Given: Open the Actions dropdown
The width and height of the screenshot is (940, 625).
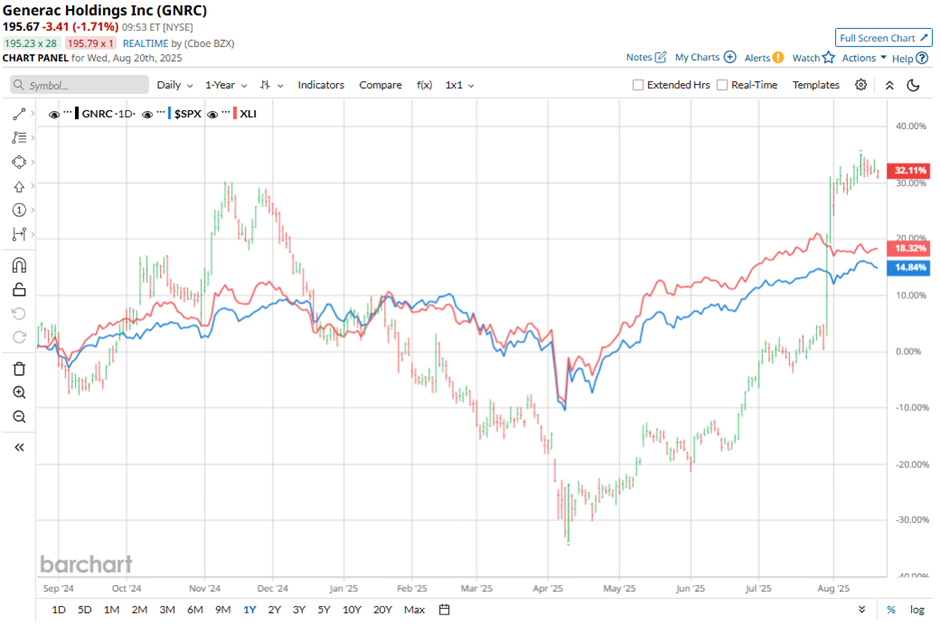Looking at the screenshot, I should click(x=864, y=58).
